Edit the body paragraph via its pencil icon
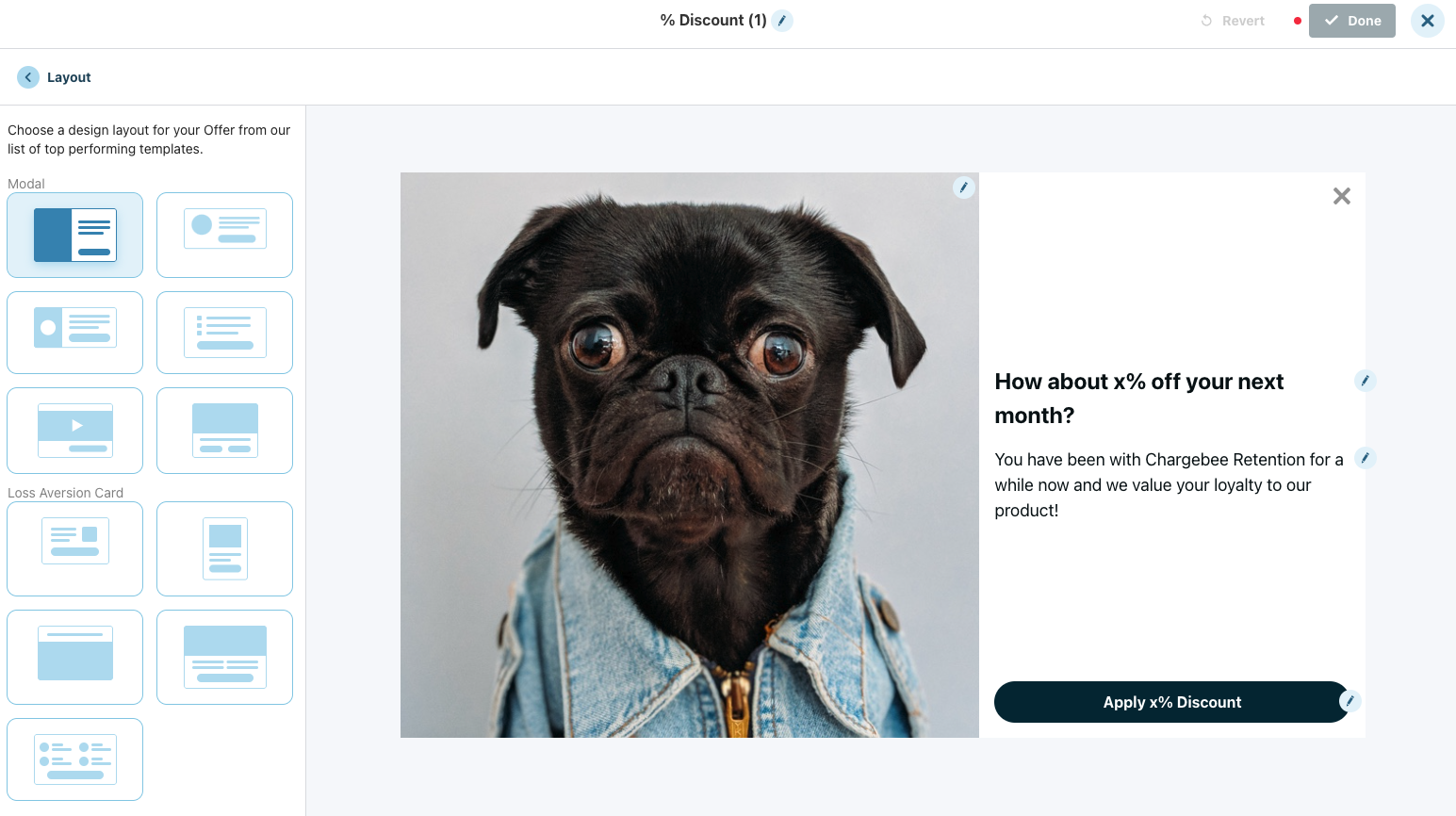Image resolution: width=1456 pixels, height=816 pixels. (1365, 458)
